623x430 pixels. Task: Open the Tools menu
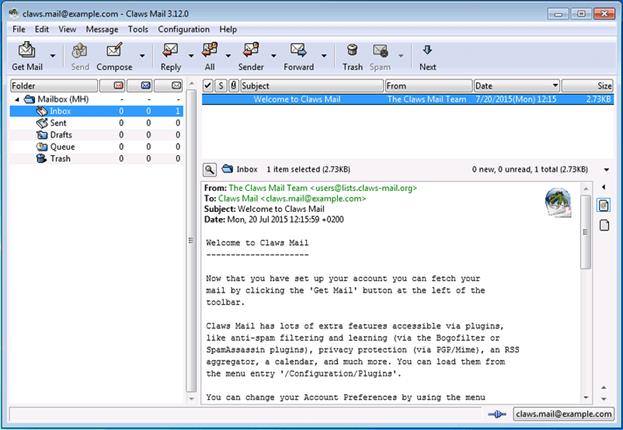138,29
